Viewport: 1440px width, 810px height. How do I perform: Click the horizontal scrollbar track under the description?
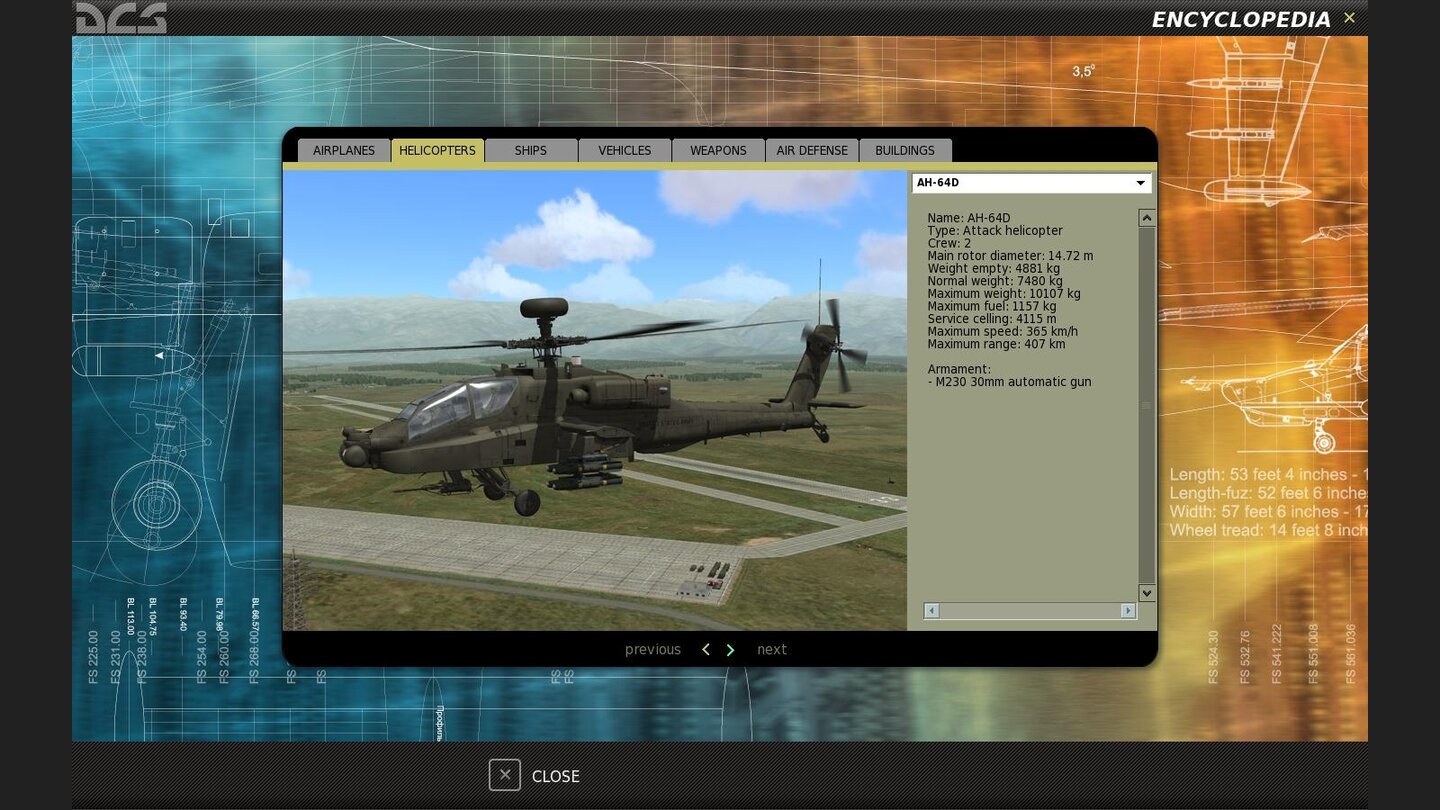1030,611
